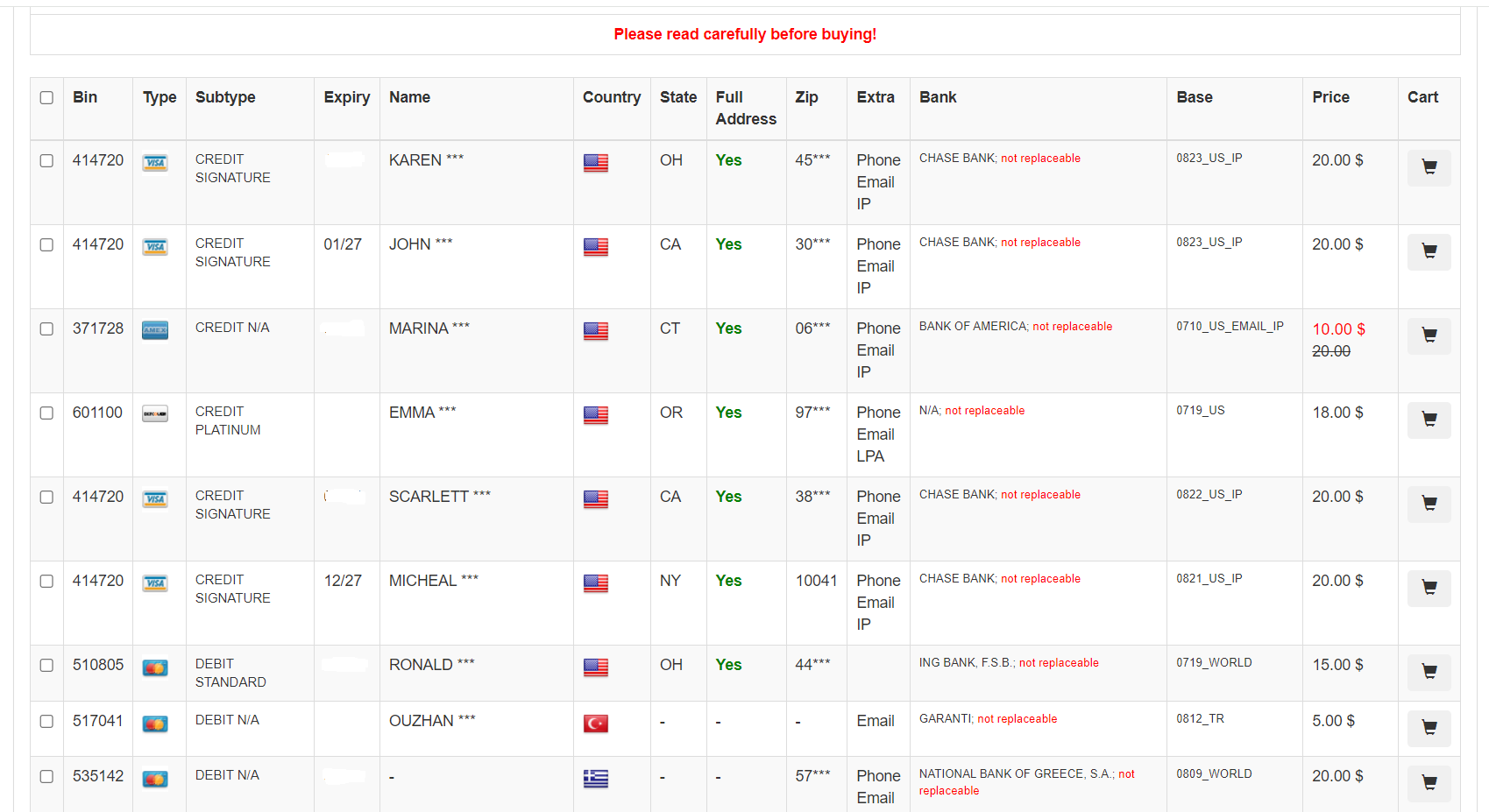Click the Visa icon in the JOHN row
Screen dimensions: 1489x812
[x=155, y=247]
